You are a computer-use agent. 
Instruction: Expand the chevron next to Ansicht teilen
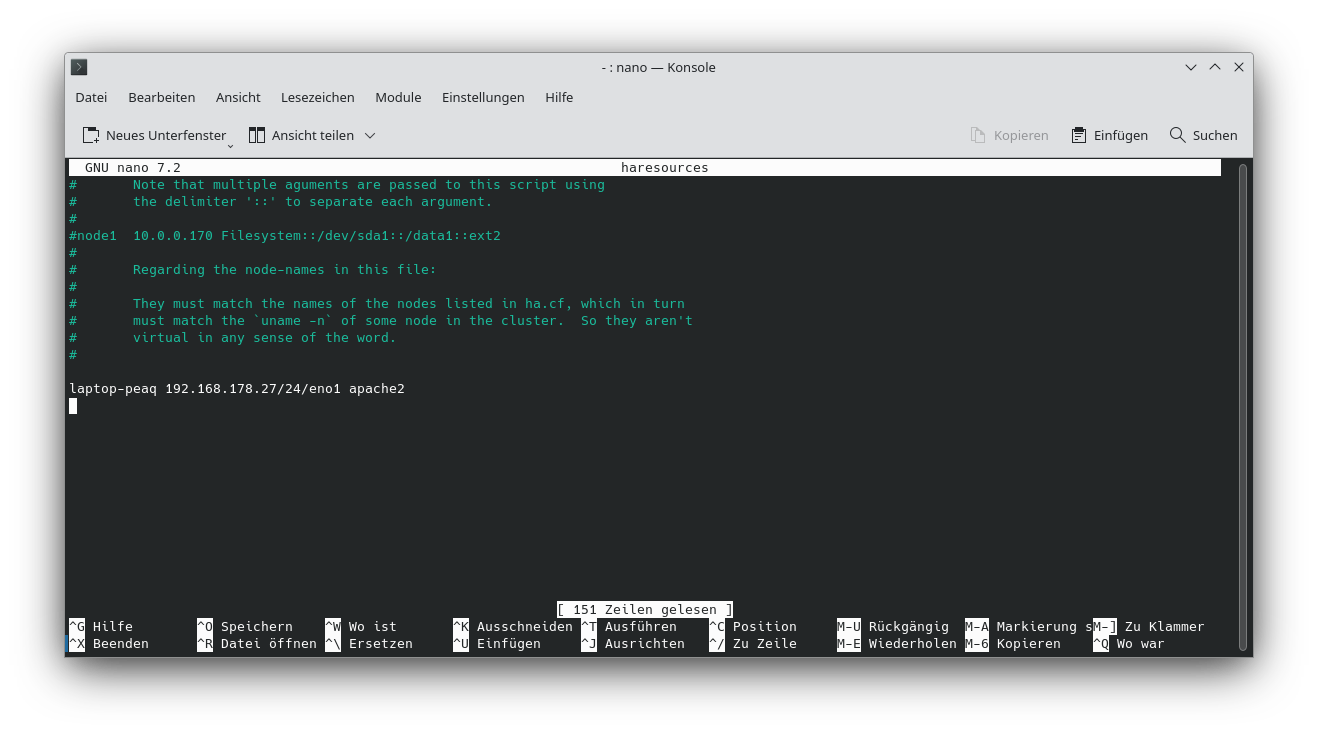[369, 134]
